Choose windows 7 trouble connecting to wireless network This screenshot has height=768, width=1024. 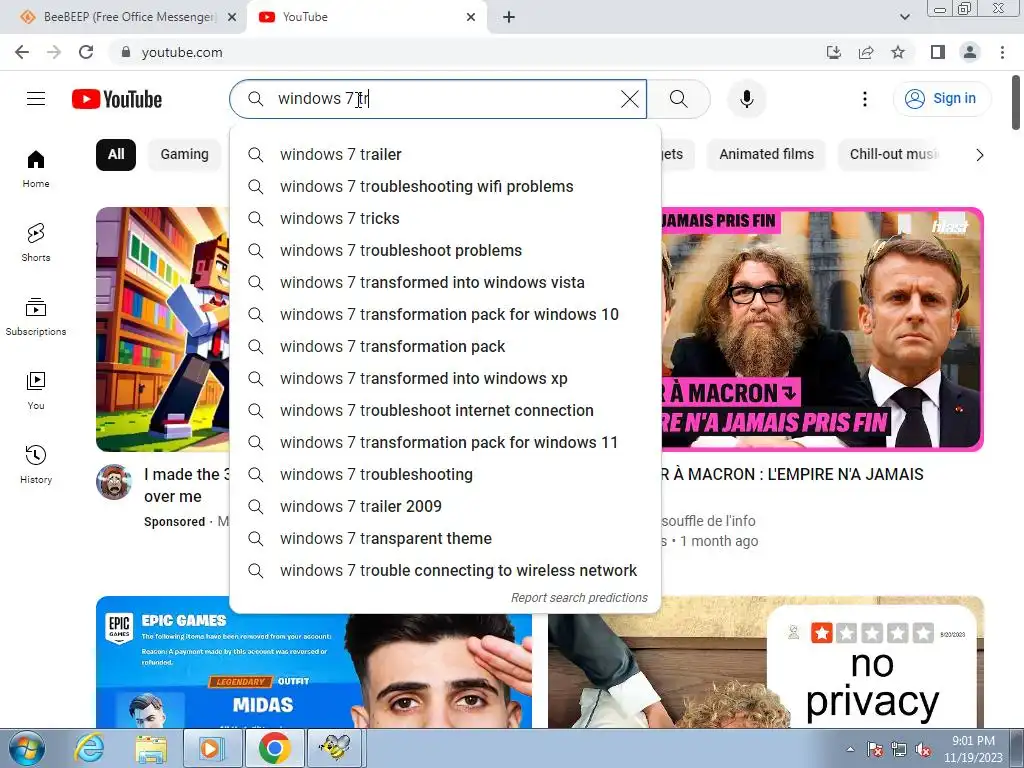pos(445,571)
